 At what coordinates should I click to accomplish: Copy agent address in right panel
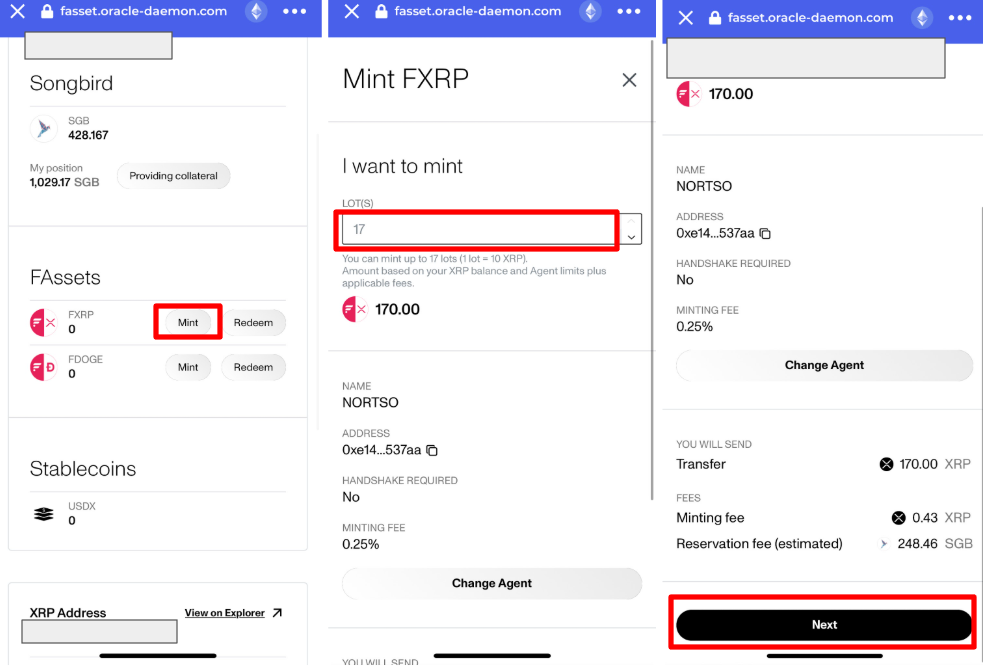765,233
